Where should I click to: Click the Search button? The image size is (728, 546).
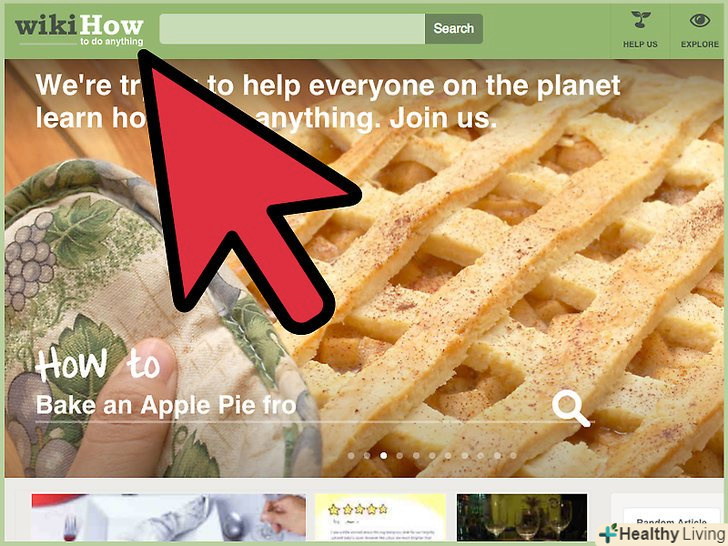(454, 29)
